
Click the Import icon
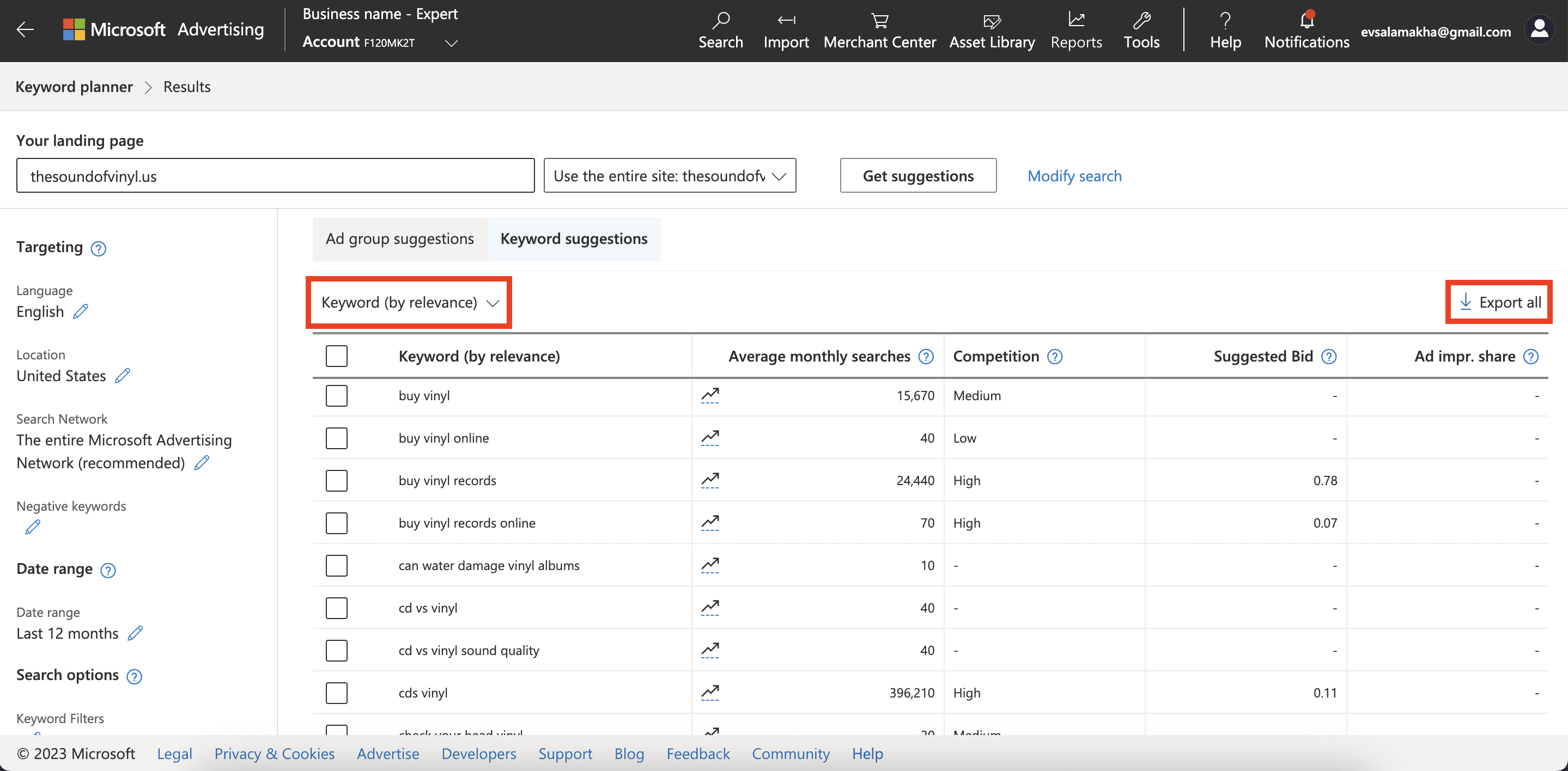tap(786, 30)
